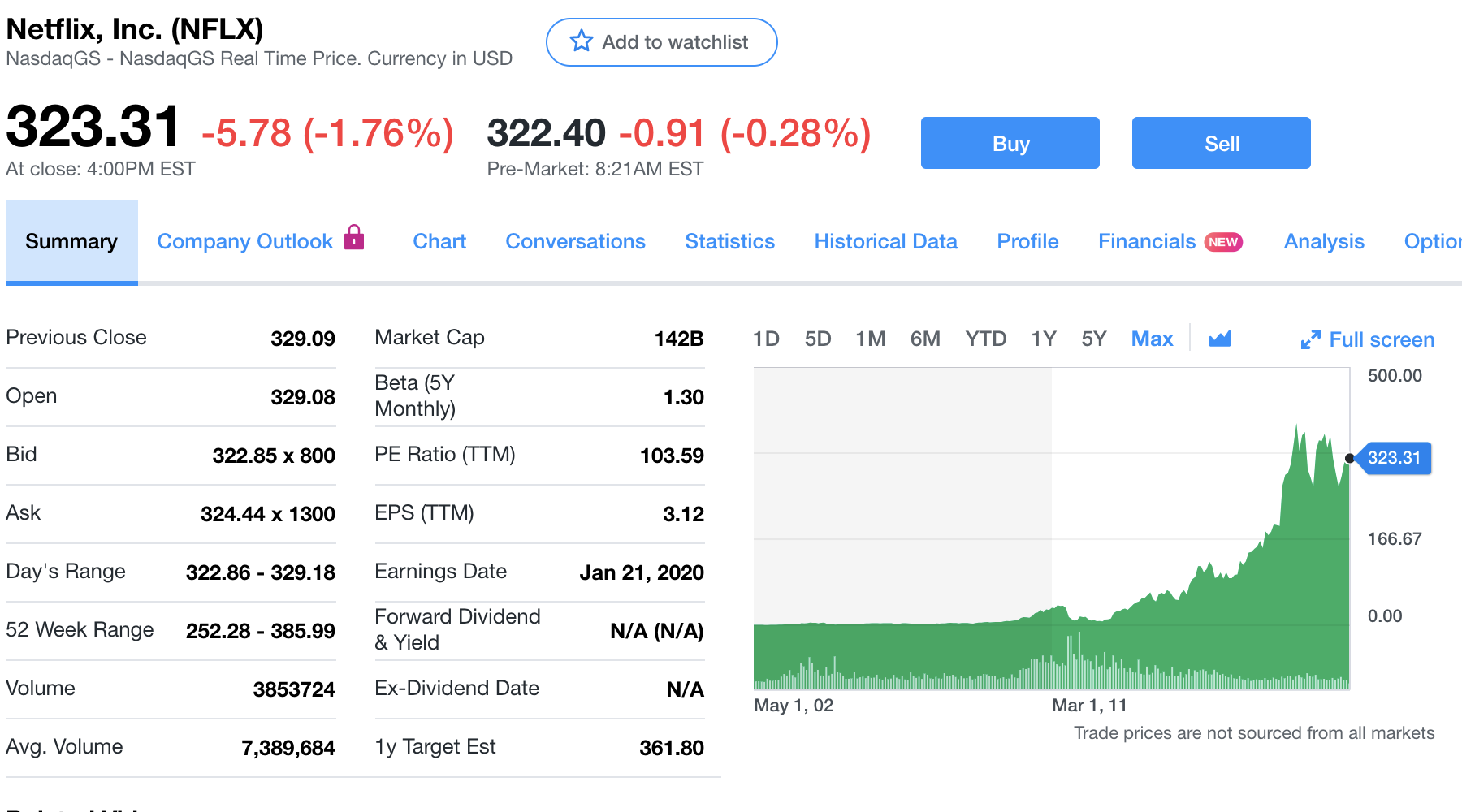Click the 323.31 price marker on chart
Screen dimensions: 1462x812
point(1394,458)
